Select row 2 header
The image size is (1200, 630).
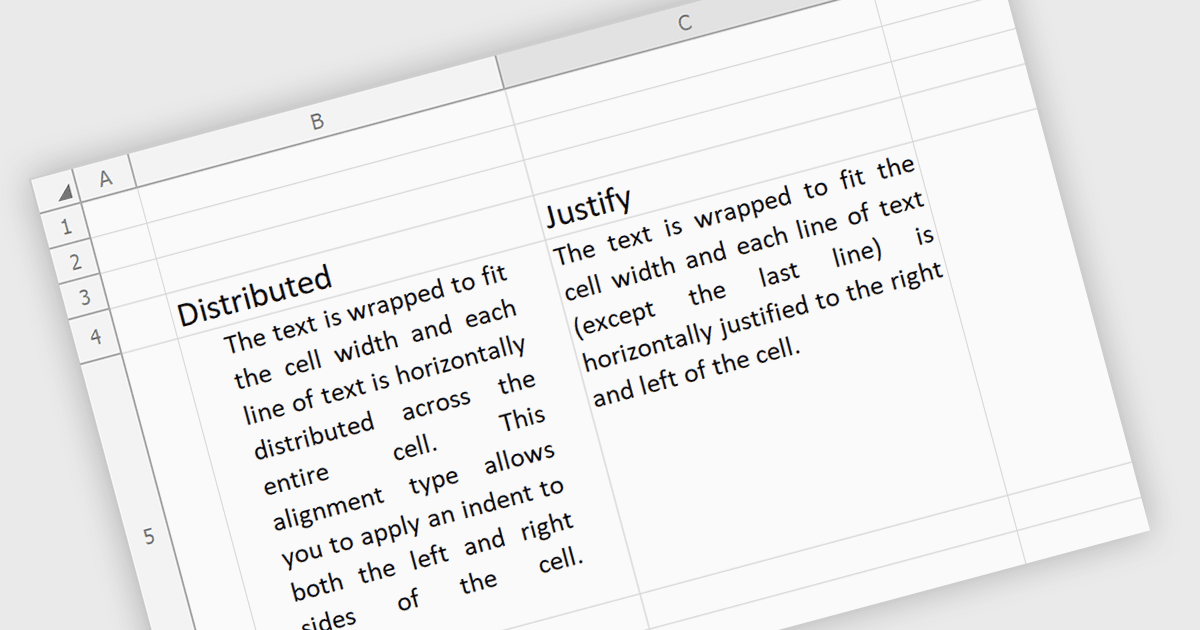pos(76,263)
